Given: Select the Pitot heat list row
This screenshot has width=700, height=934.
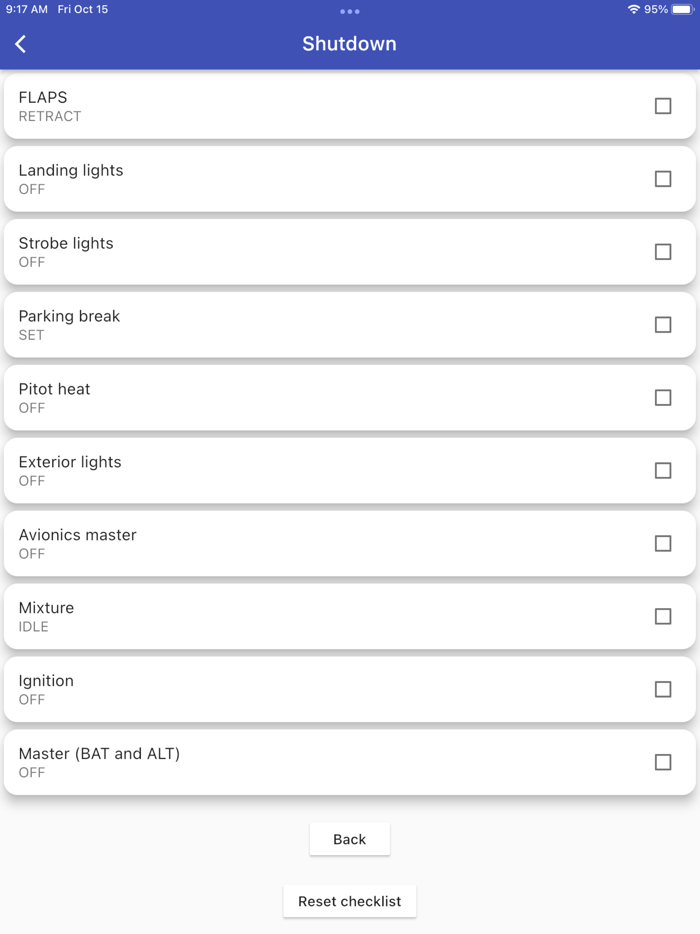Looking at the screenshot, I should (x=300, y=398).
